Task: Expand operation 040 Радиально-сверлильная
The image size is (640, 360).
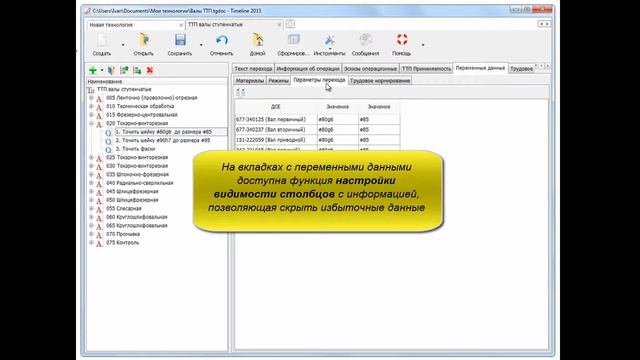Action: [91, 183]
